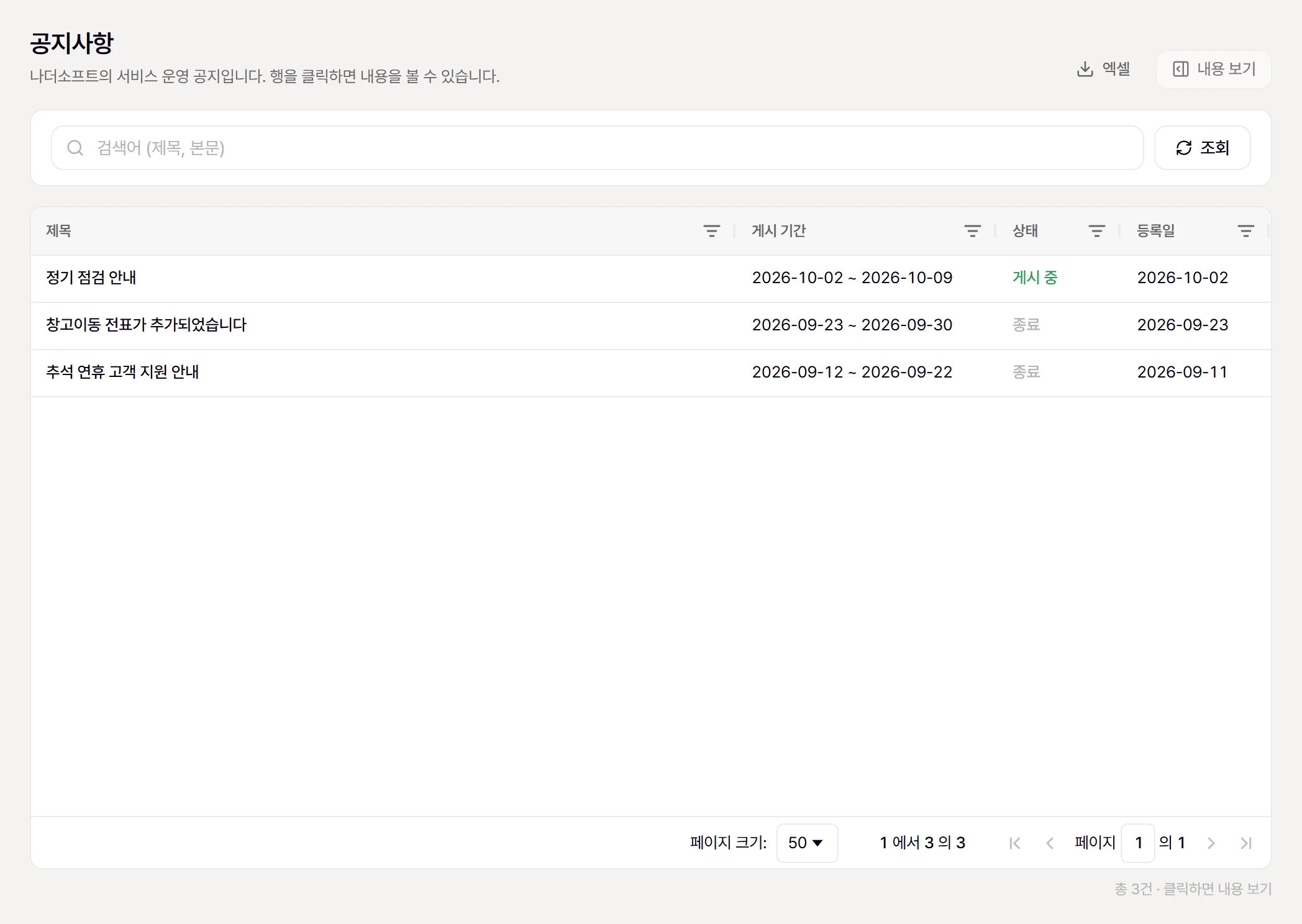
Task: Focus the 검색어 (제목, 본문) search field
Action: pyautogui.click(x=597, y=148)
